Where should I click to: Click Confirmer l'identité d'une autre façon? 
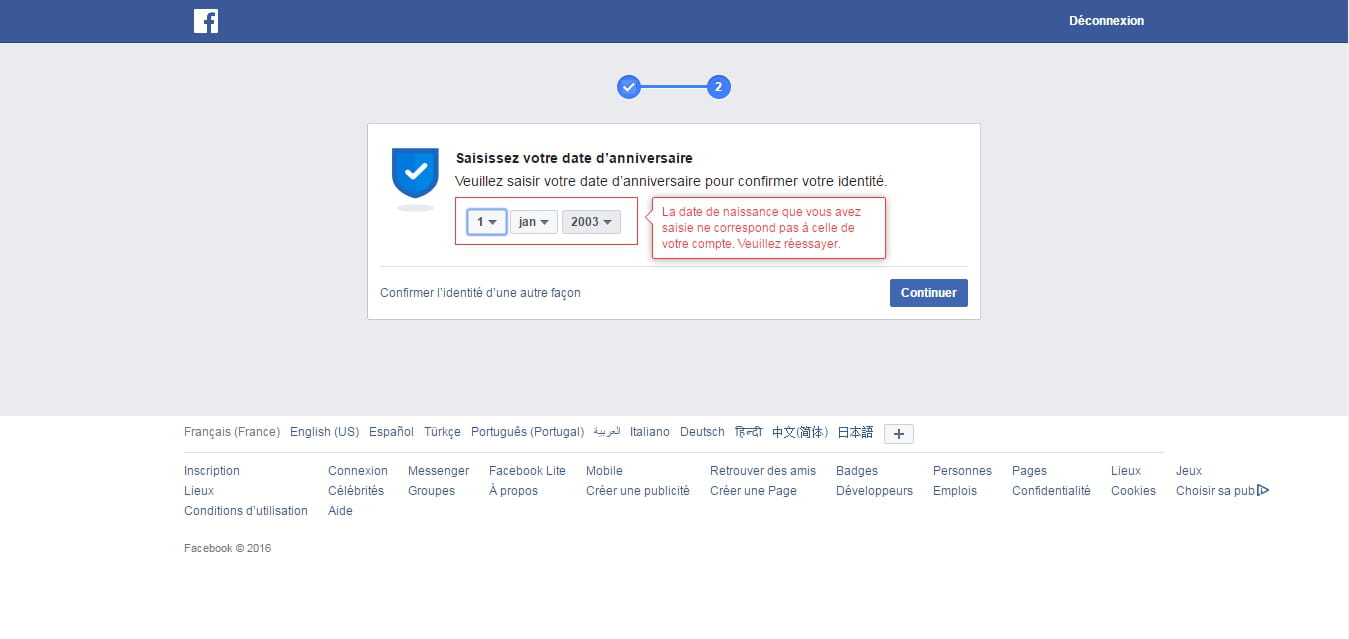click(480, 293)
